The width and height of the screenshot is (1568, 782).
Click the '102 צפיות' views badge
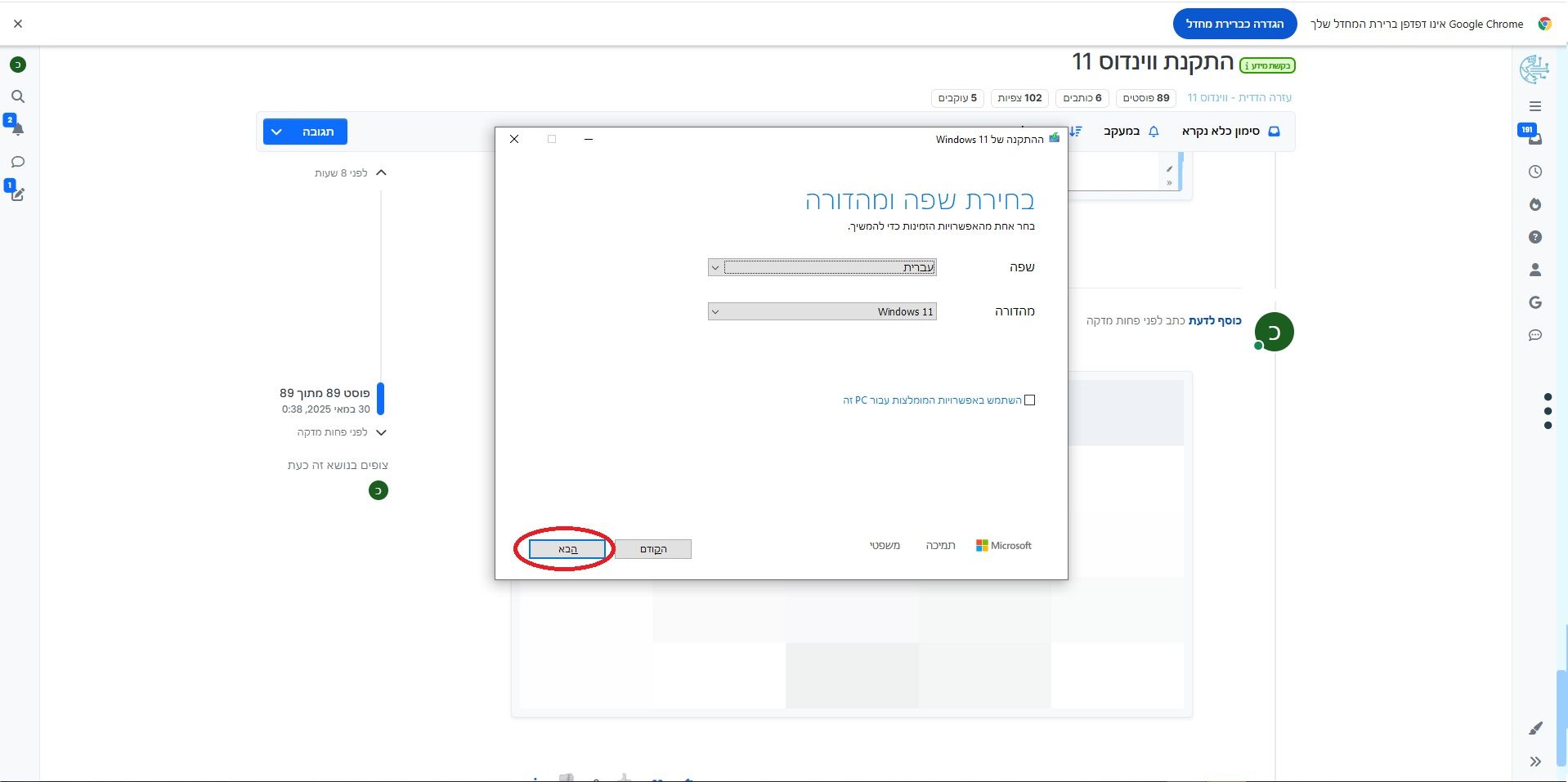coord(1019,98)
